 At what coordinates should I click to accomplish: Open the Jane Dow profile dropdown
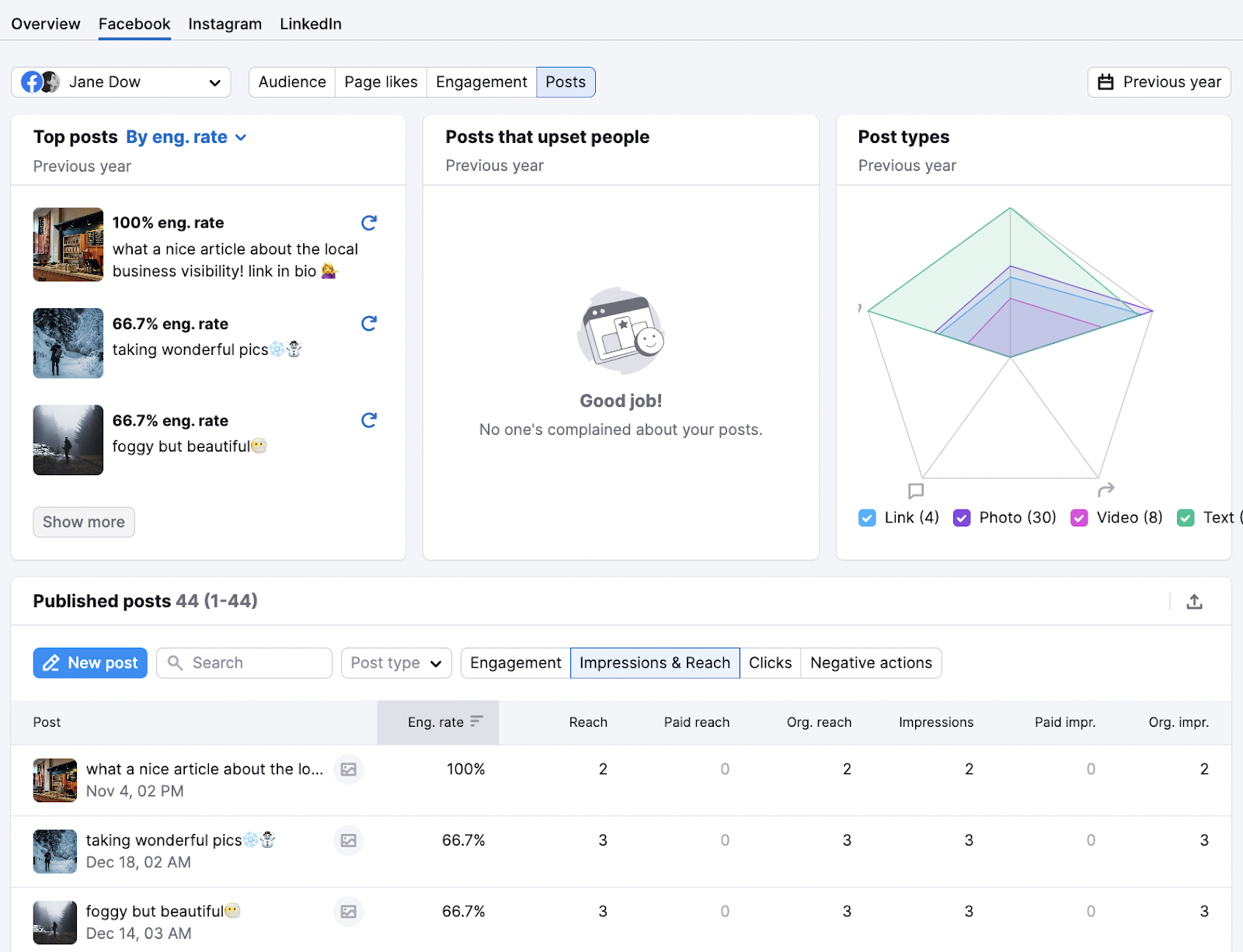[x=121, y=82]
